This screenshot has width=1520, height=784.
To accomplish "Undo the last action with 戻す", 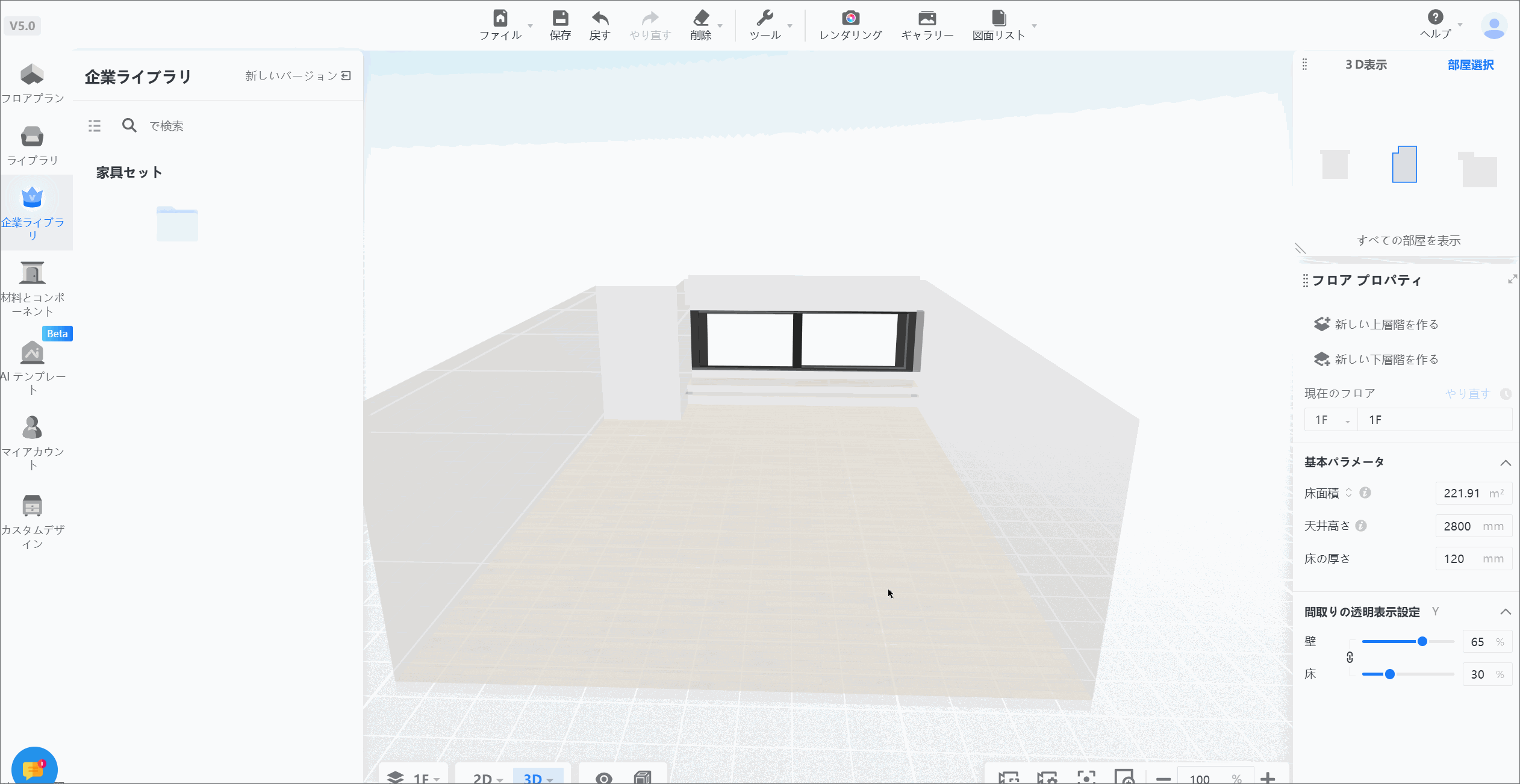I will (x=600, y=25).
